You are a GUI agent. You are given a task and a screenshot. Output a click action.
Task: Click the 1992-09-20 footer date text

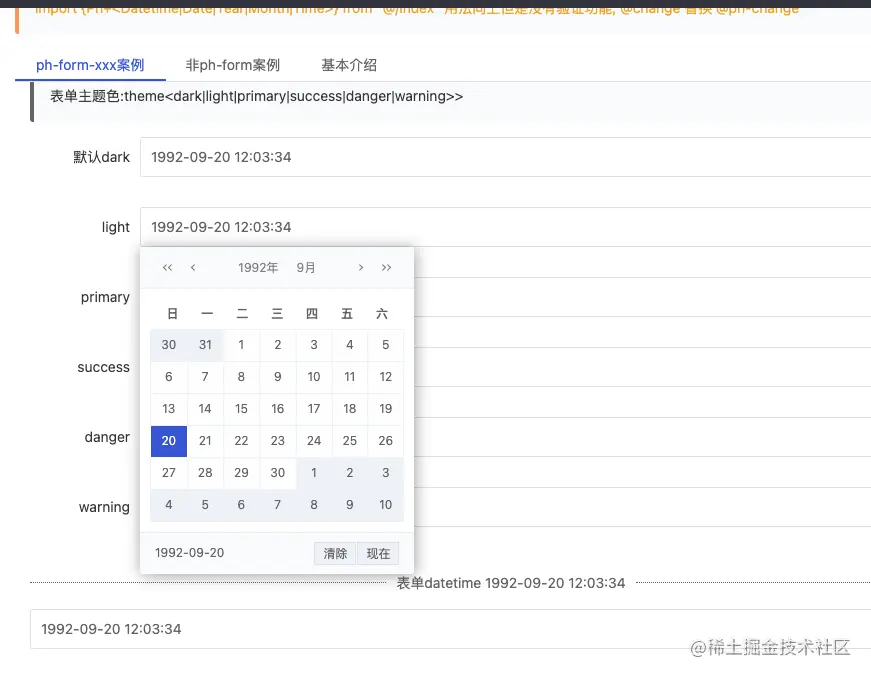[189, 552]
